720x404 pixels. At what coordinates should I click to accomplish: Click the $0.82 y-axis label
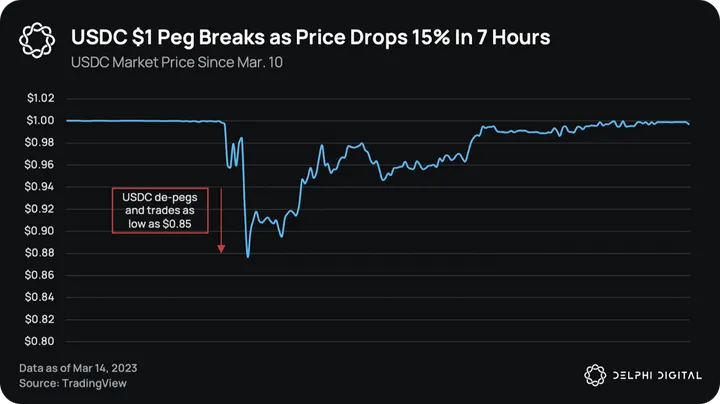[40, 319]
